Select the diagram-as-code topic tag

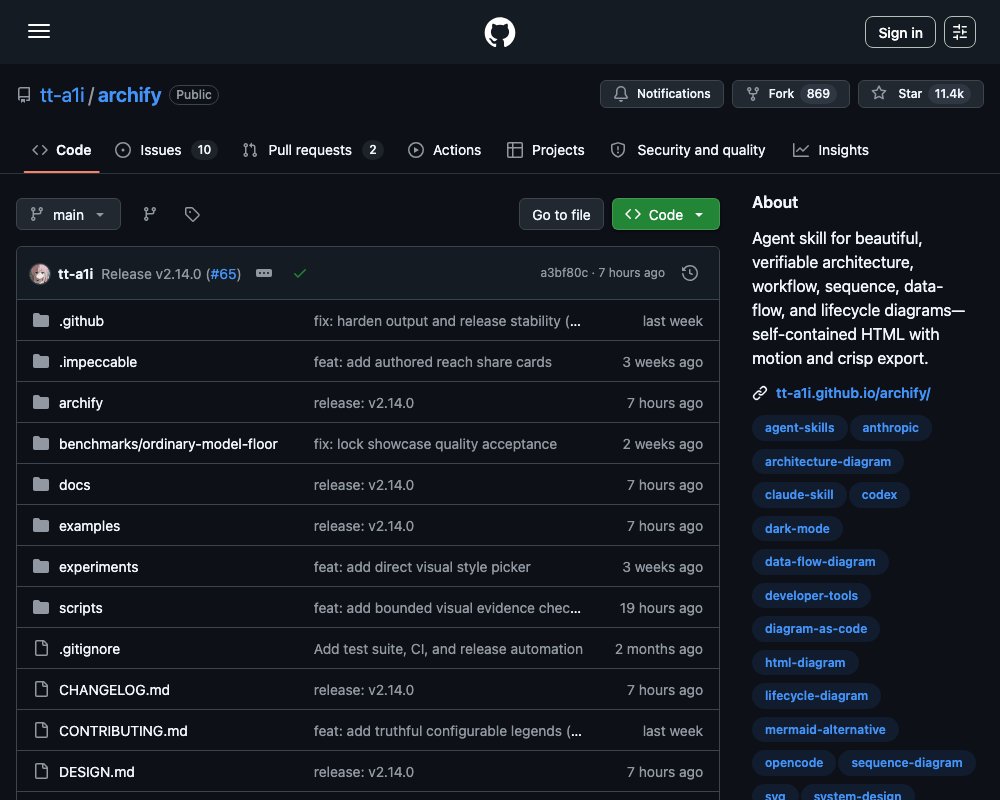(x=816, y=628)
